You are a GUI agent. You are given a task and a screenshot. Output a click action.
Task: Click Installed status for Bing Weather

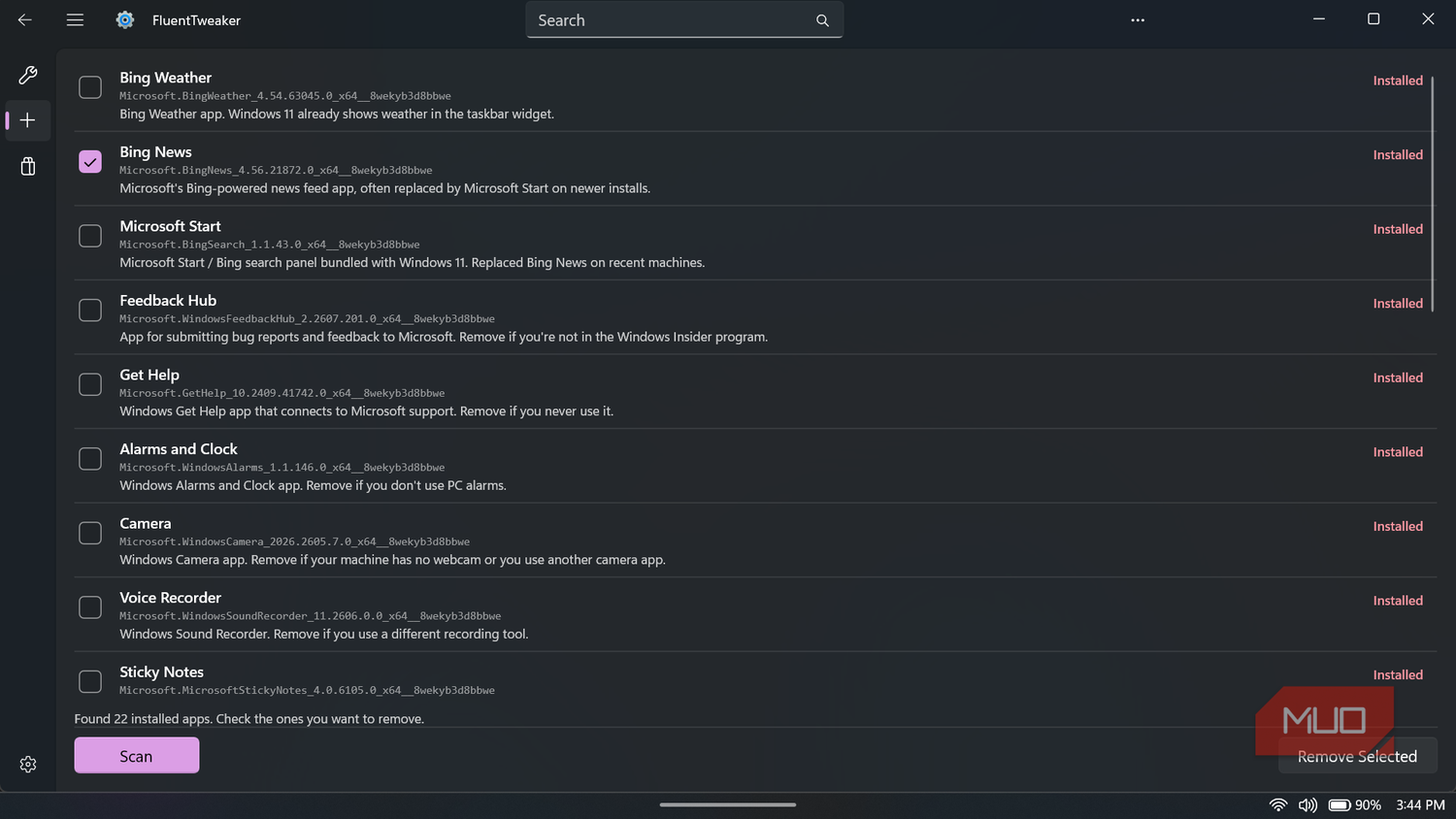point(1398,81)
